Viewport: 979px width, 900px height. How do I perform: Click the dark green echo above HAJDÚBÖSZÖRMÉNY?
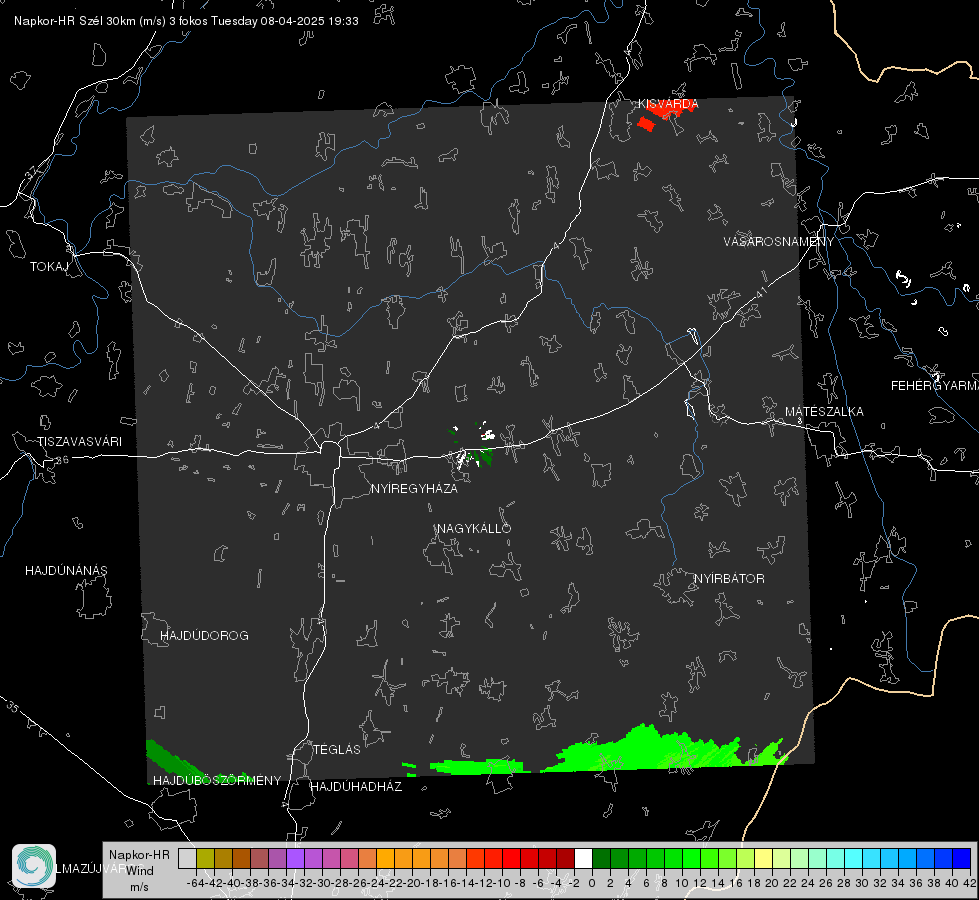click(170, 760)
